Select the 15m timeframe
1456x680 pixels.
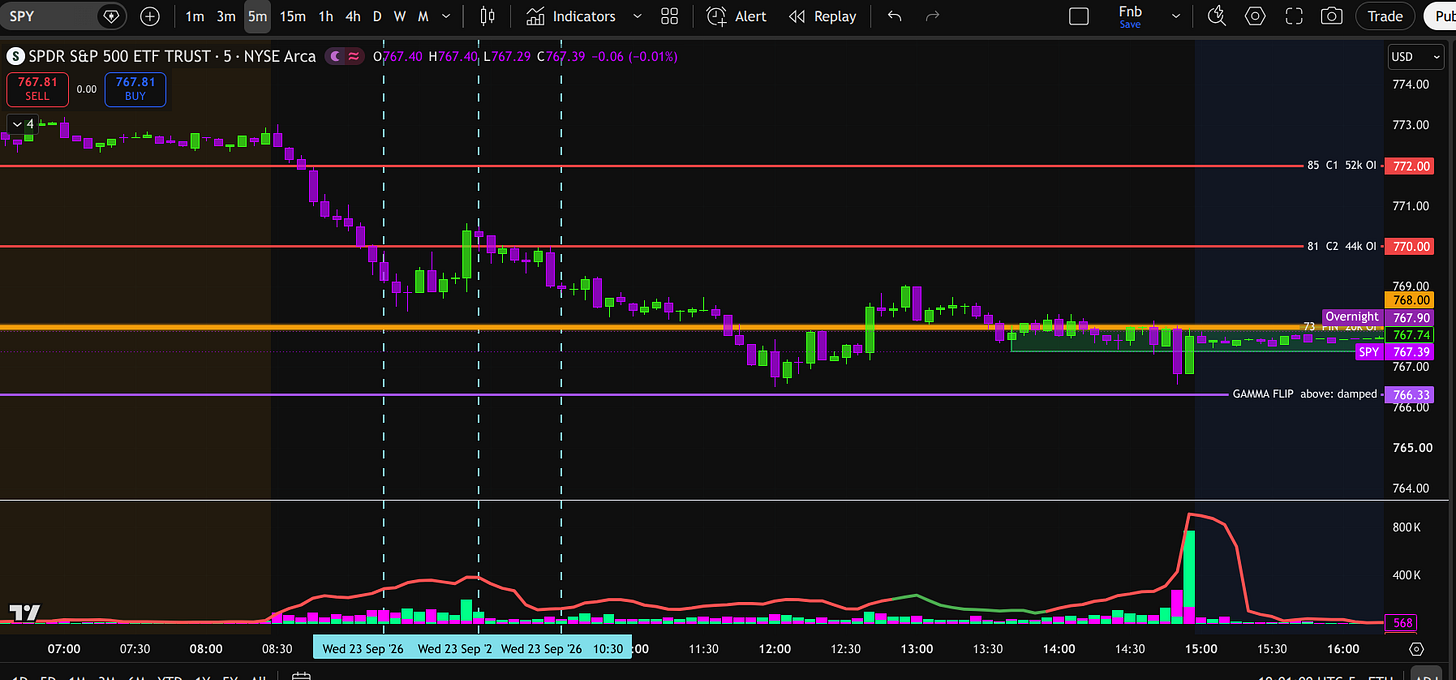pyautogui.click(x=293, y=16)
